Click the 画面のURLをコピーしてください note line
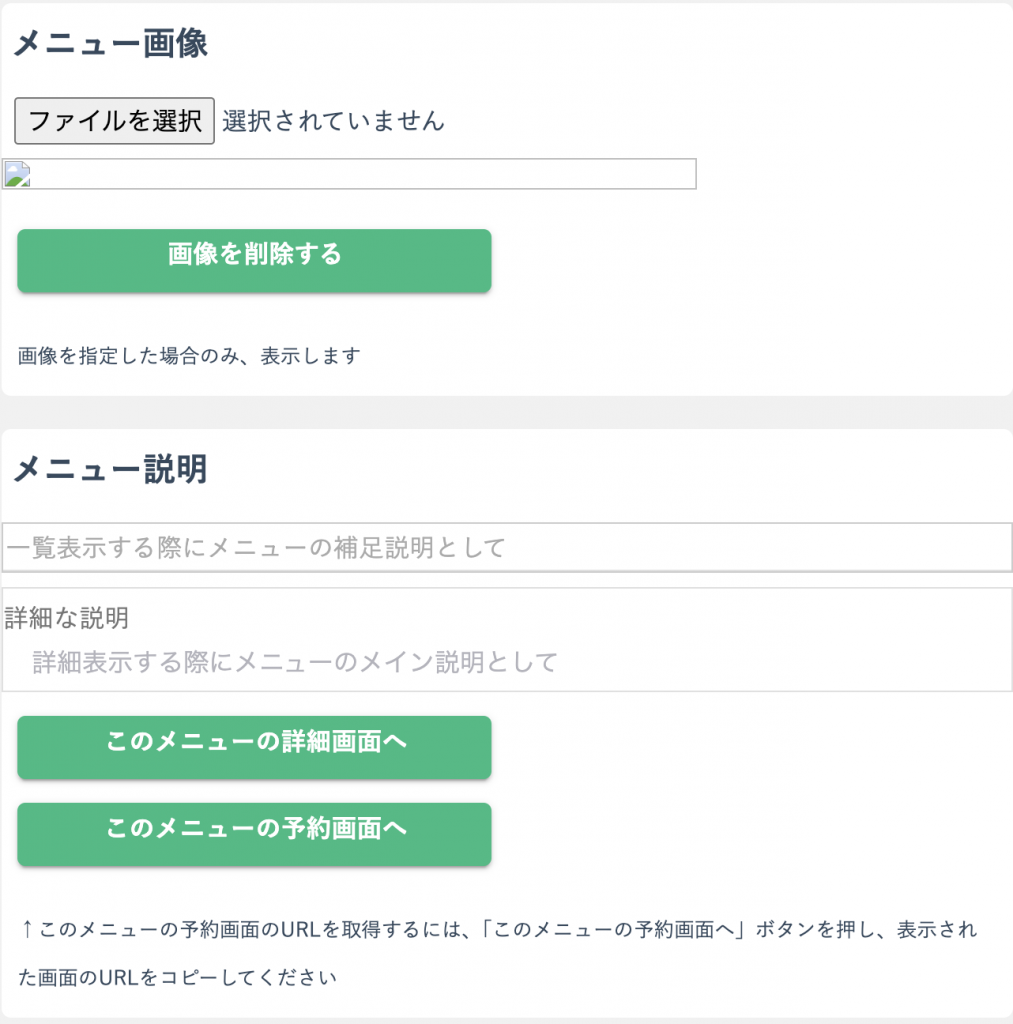 [178, 977]
